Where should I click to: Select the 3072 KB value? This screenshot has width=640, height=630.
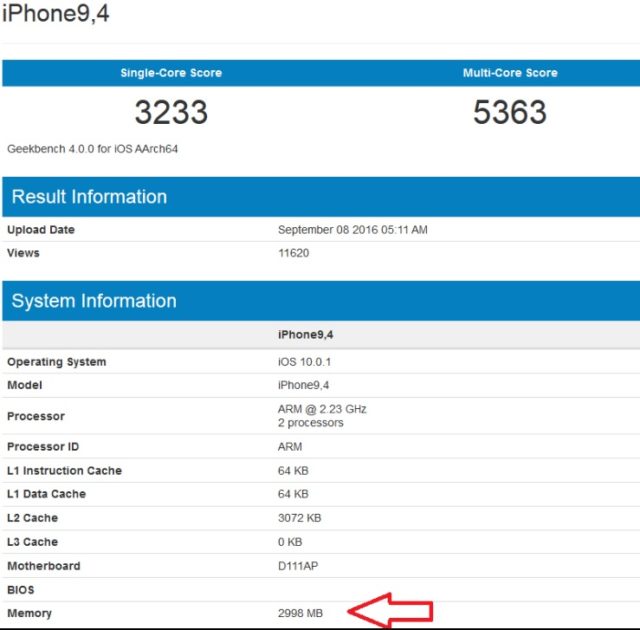pos(300,518)
